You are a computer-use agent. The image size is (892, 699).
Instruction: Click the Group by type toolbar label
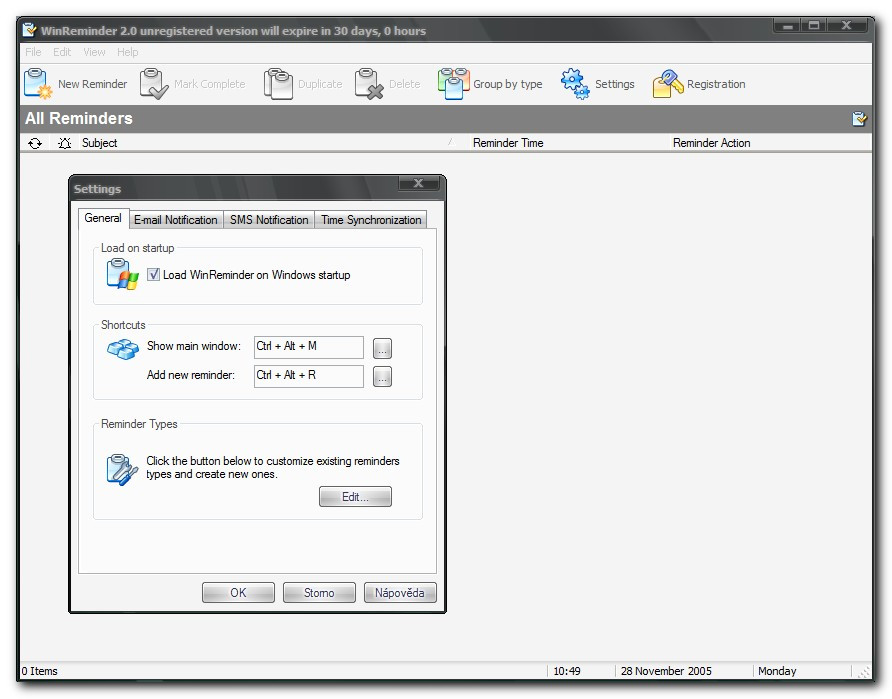tap(507, 84)
